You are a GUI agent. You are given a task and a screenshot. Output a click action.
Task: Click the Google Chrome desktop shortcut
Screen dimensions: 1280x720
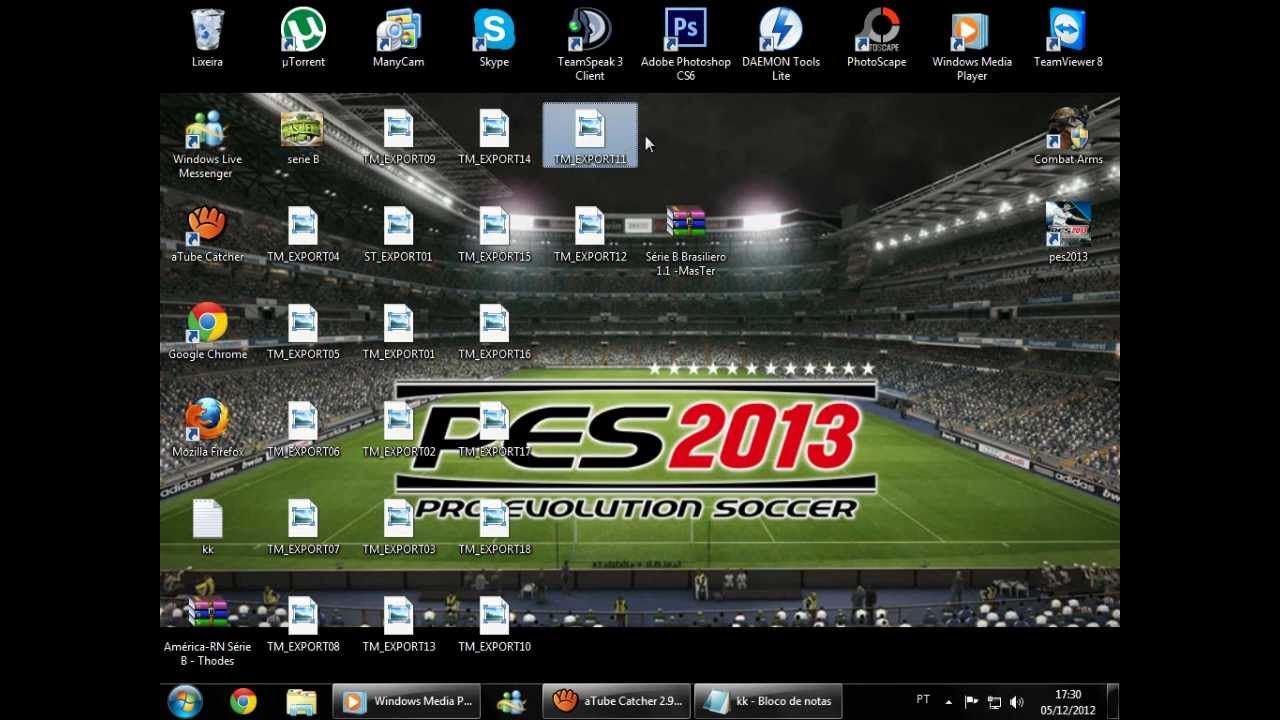click(x=207, y=332)
